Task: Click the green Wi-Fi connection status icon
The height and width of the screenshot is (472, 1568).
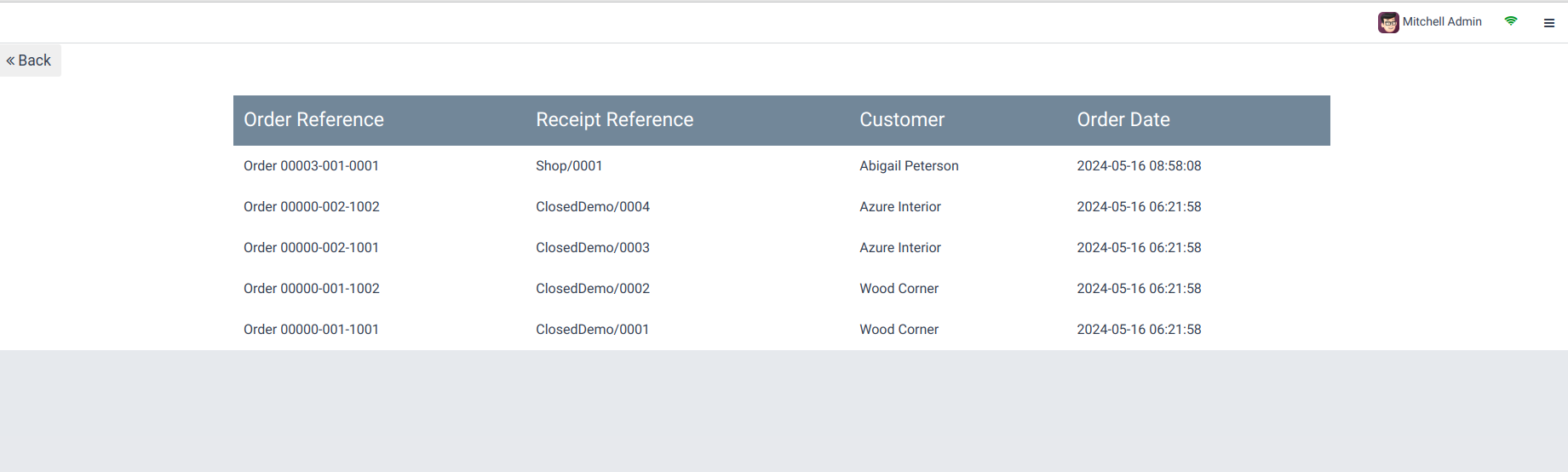Action: (1511, 21)
